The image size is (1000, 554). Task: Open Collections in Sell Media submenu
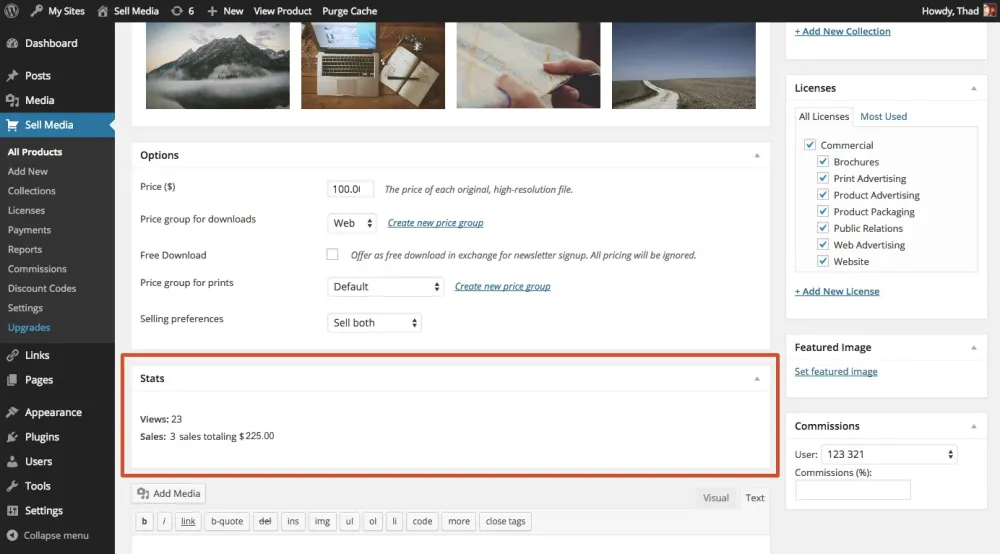32,191
